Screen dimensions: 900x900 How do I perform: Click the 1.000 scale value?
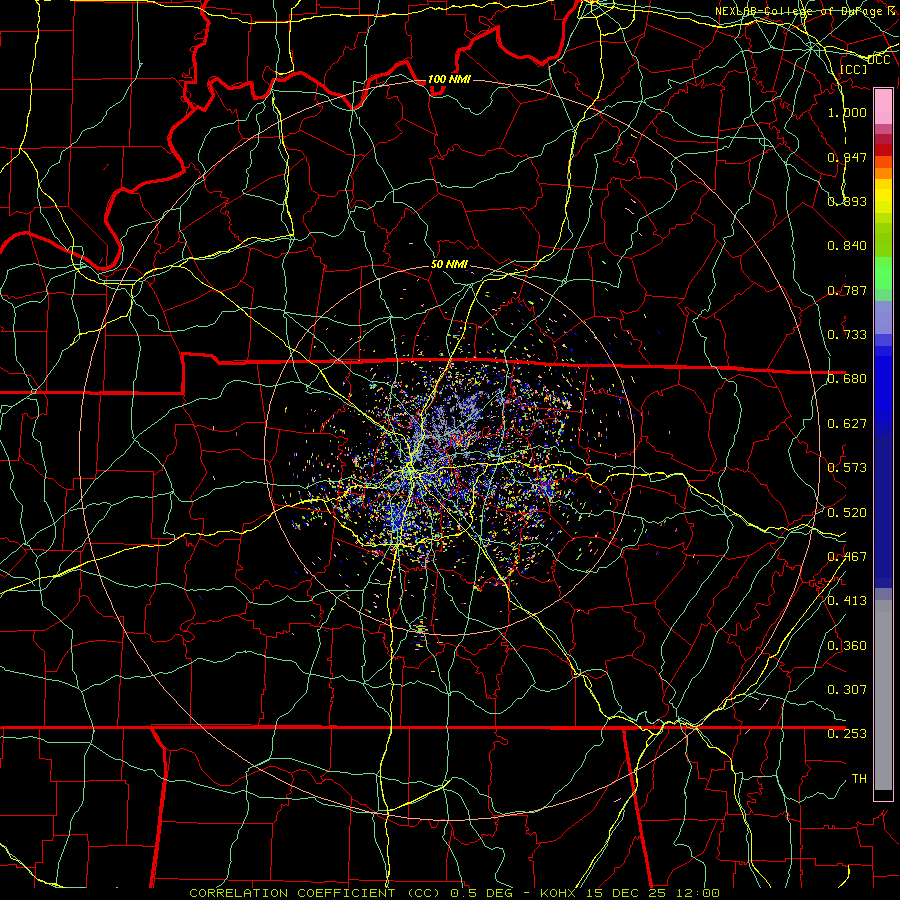pyautogui.click(x=847, y=112)
